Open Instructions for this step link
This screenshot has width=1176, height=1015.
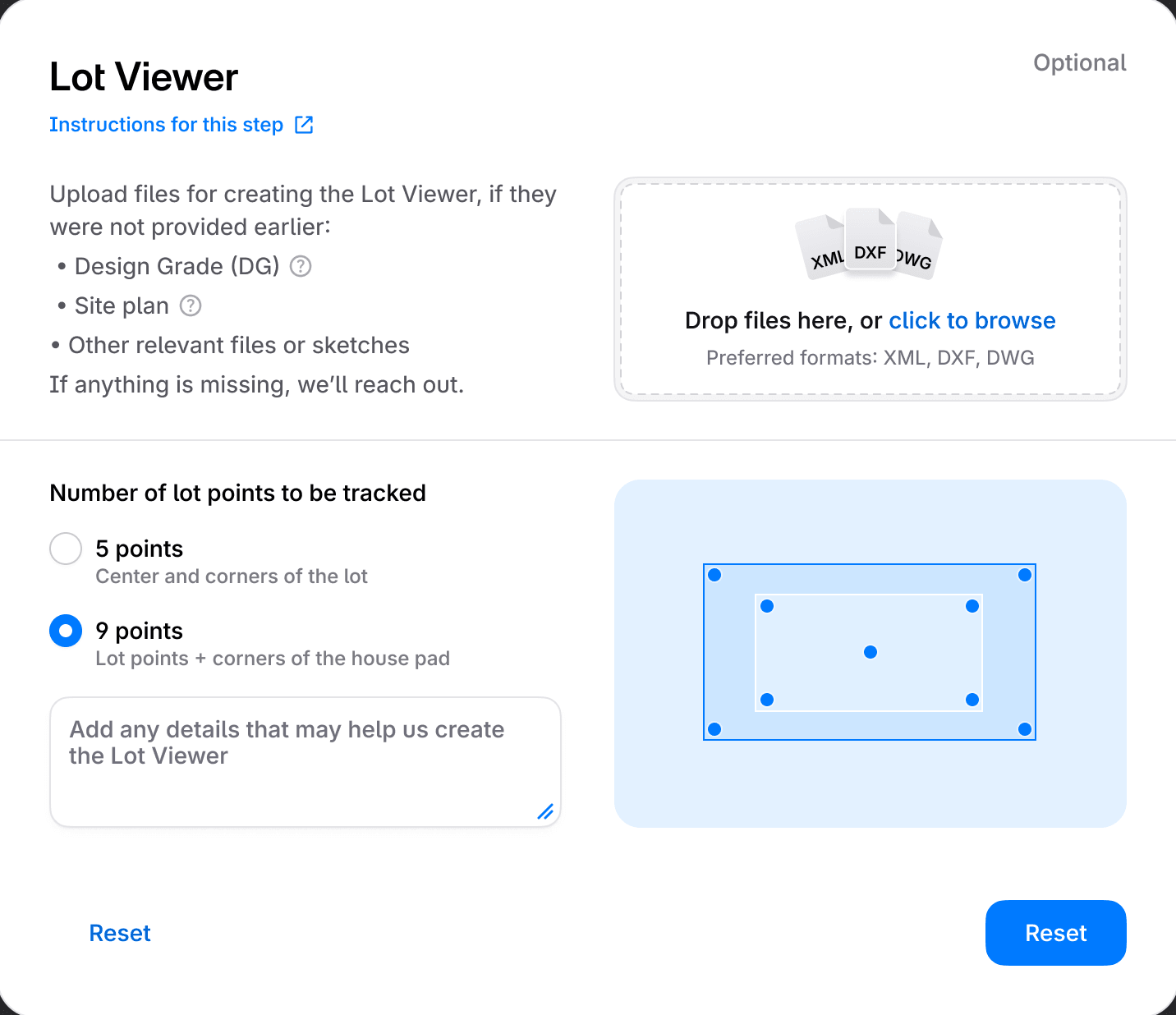[x=166, y=125]
